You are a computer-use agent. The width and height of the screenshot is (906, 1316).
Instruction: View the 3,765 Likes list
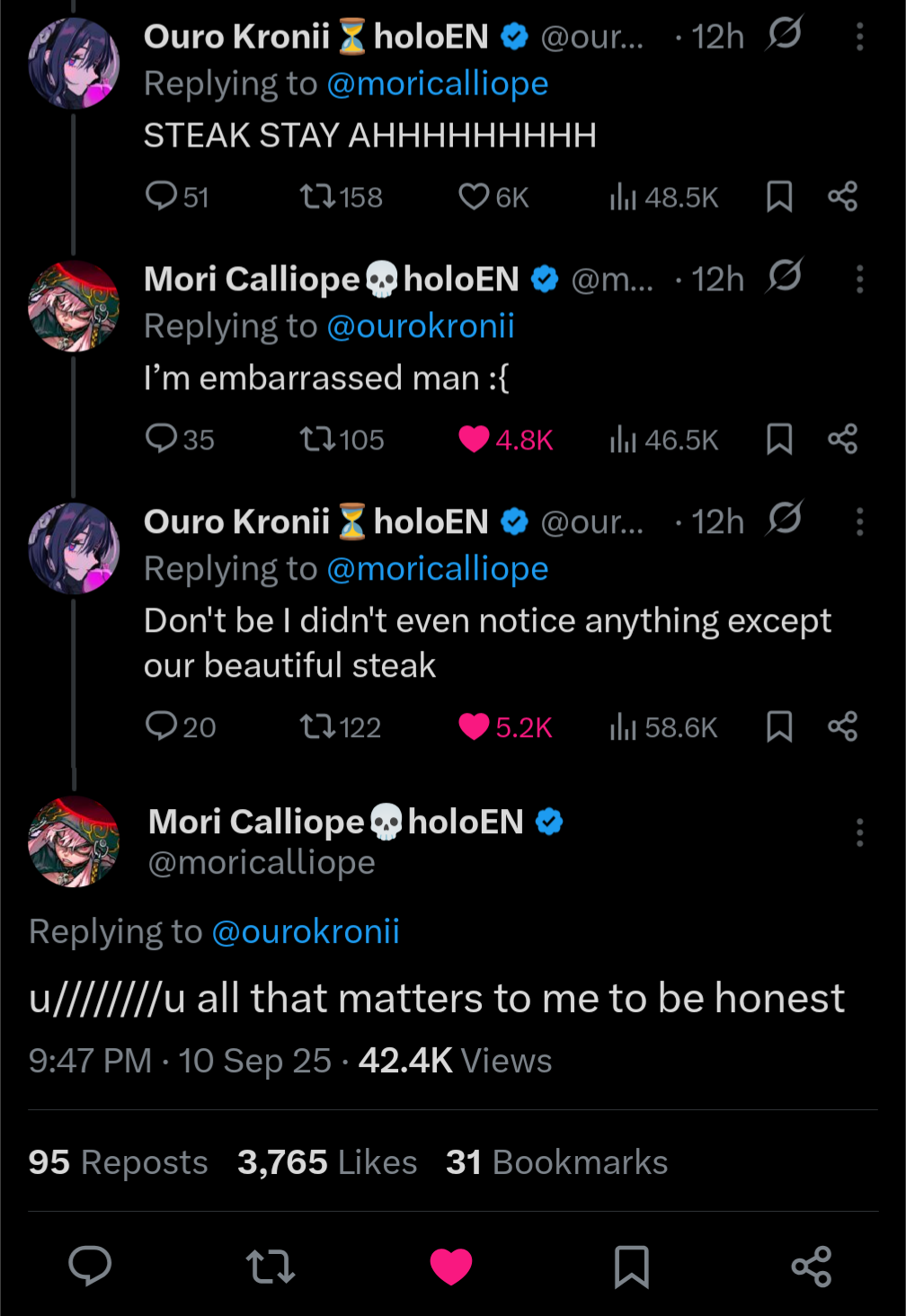point(327,1162)
